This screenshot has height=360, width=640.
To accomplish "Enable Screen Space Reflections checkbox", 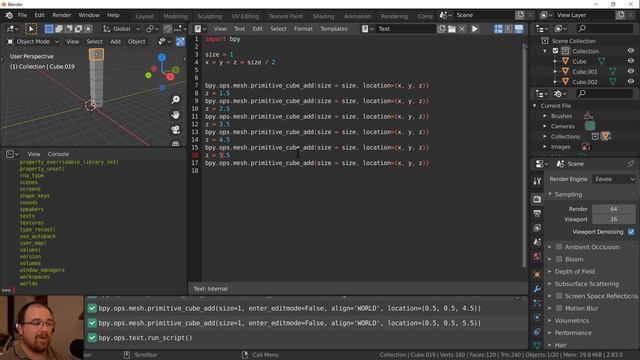I will (559, 296).
